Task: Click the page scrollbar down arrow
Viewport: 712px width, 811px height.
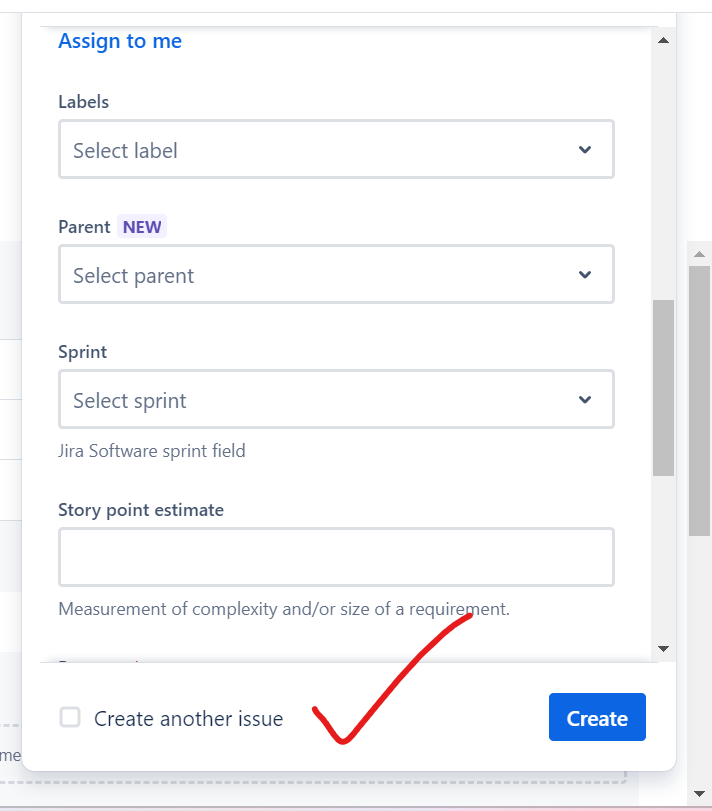Action: click(700, 795)
